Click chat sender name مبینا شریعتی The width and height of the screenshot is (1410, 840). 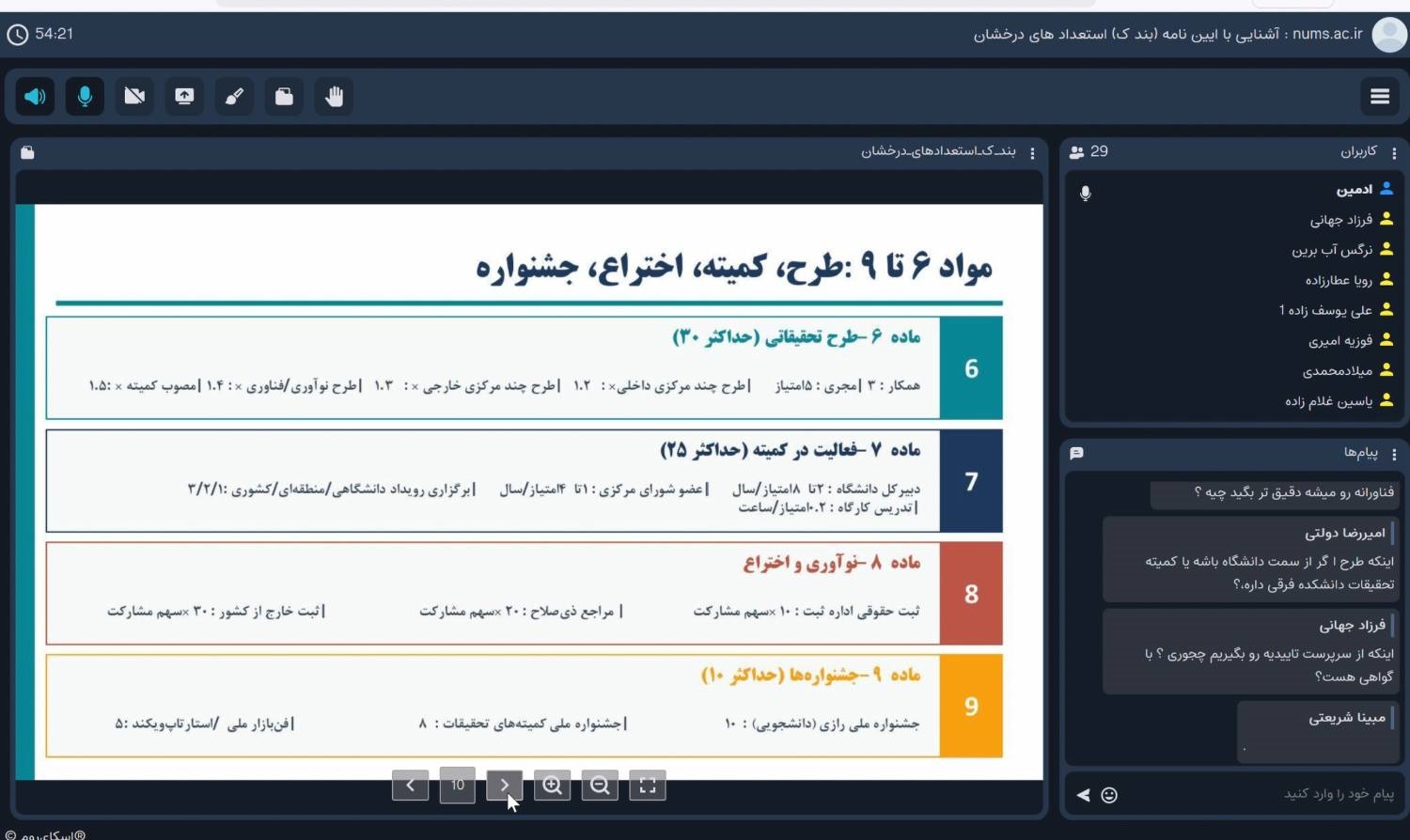[x=1347, y=718]
